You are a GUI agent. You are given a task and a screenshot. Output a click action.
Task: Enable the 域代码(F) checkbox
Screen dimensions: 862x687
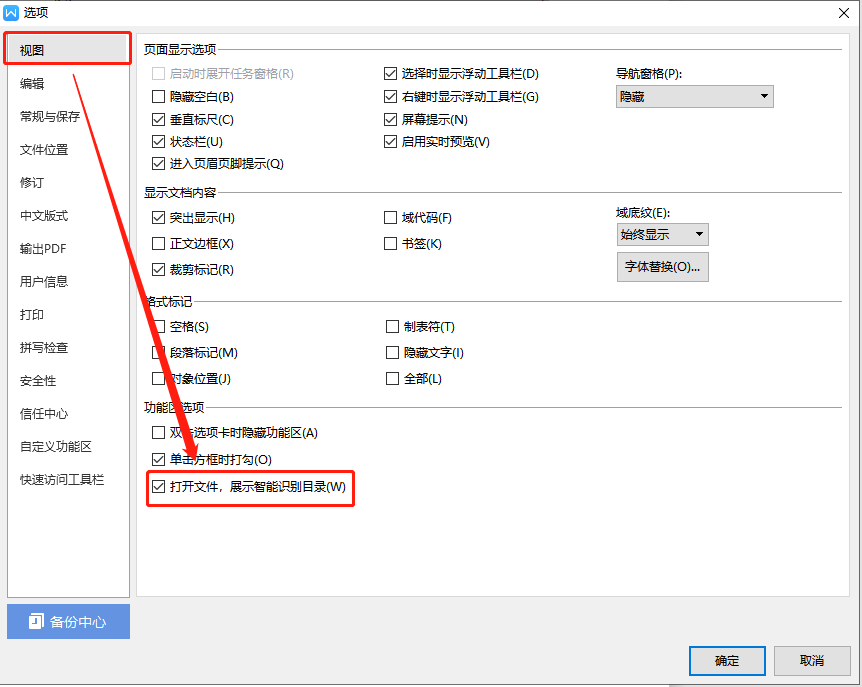pyautogui.click(x=390, y=218)
